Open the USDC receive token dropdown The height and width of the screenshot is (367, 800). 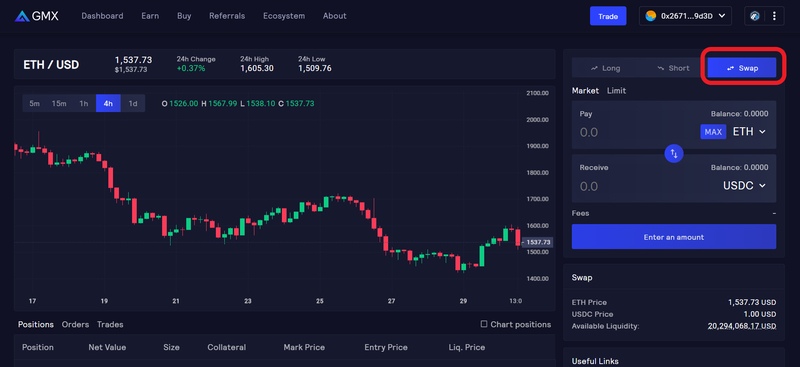(744, 186)
